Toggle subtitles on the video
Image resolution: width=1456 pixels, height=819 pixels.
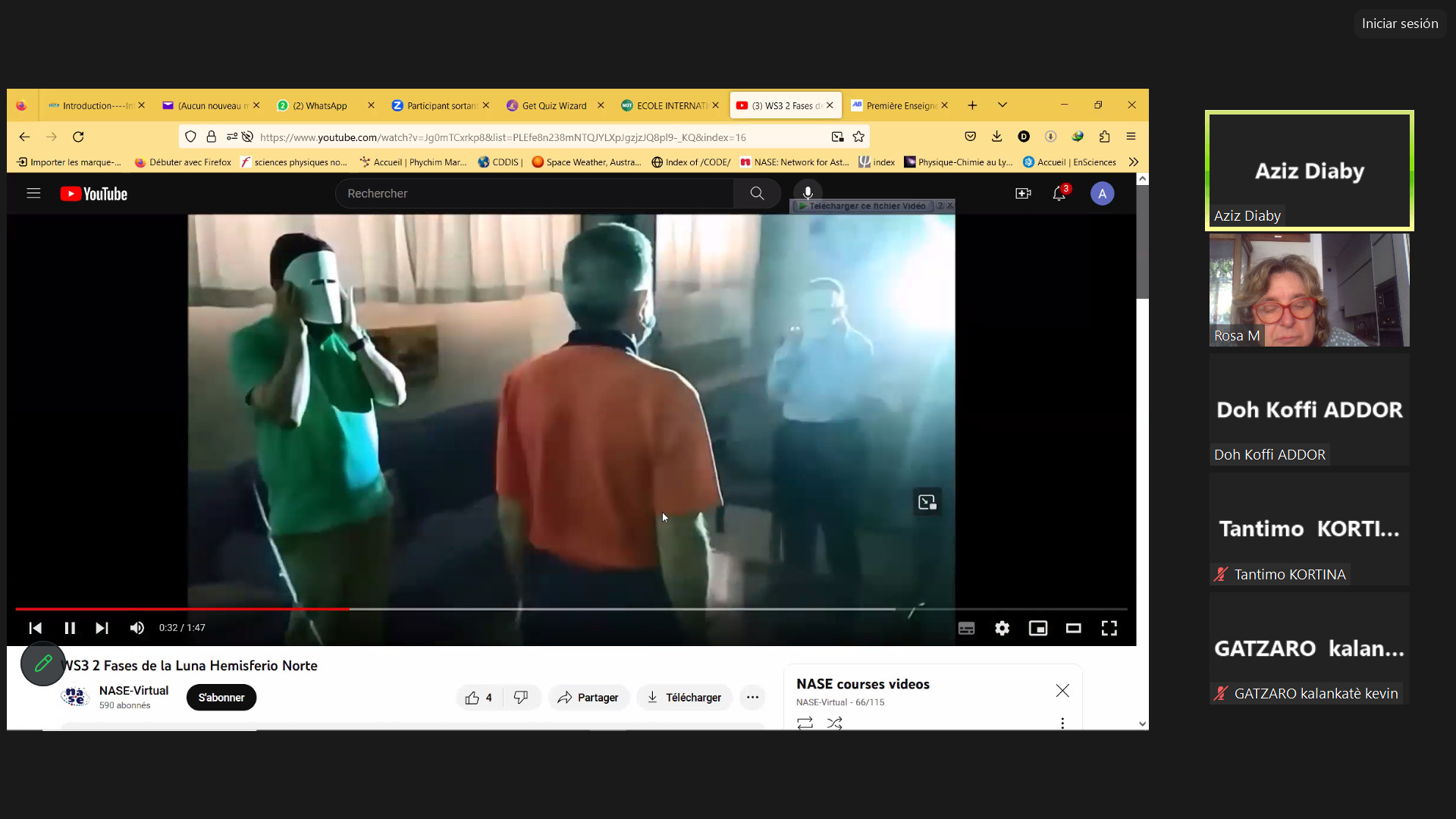(966, 628)
